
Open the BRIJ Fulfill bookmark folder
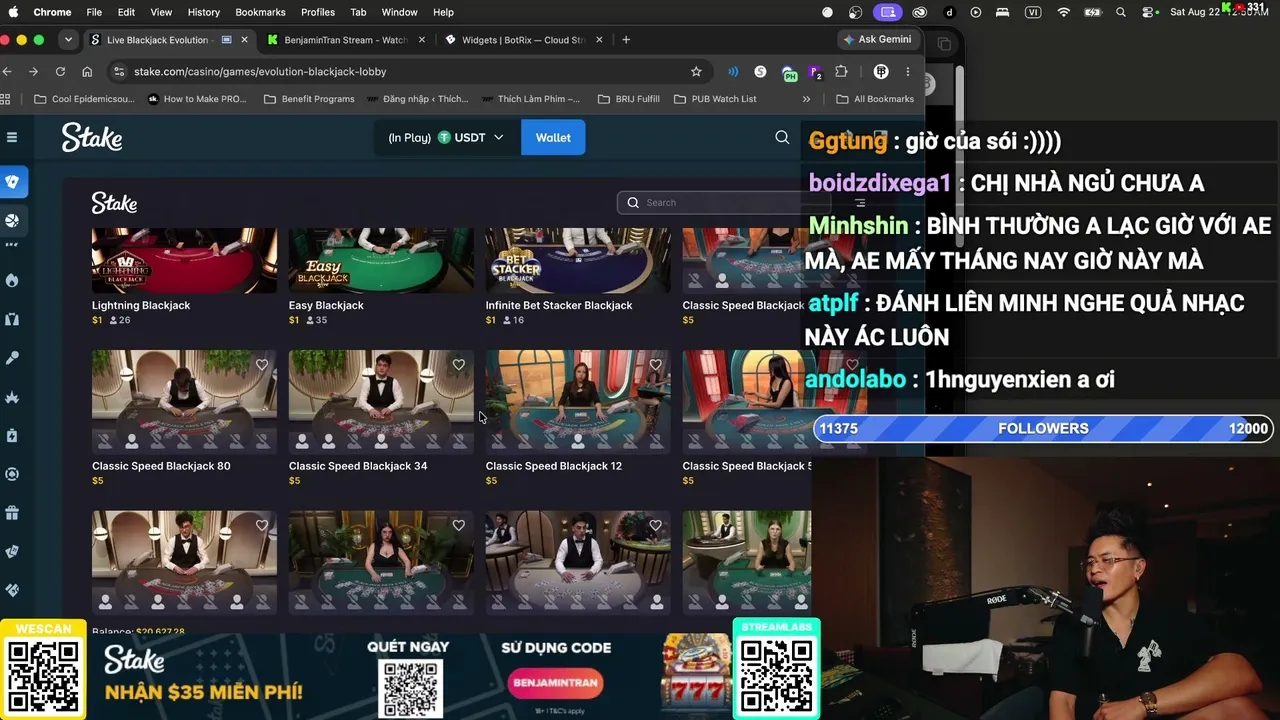tap(629, 99)
